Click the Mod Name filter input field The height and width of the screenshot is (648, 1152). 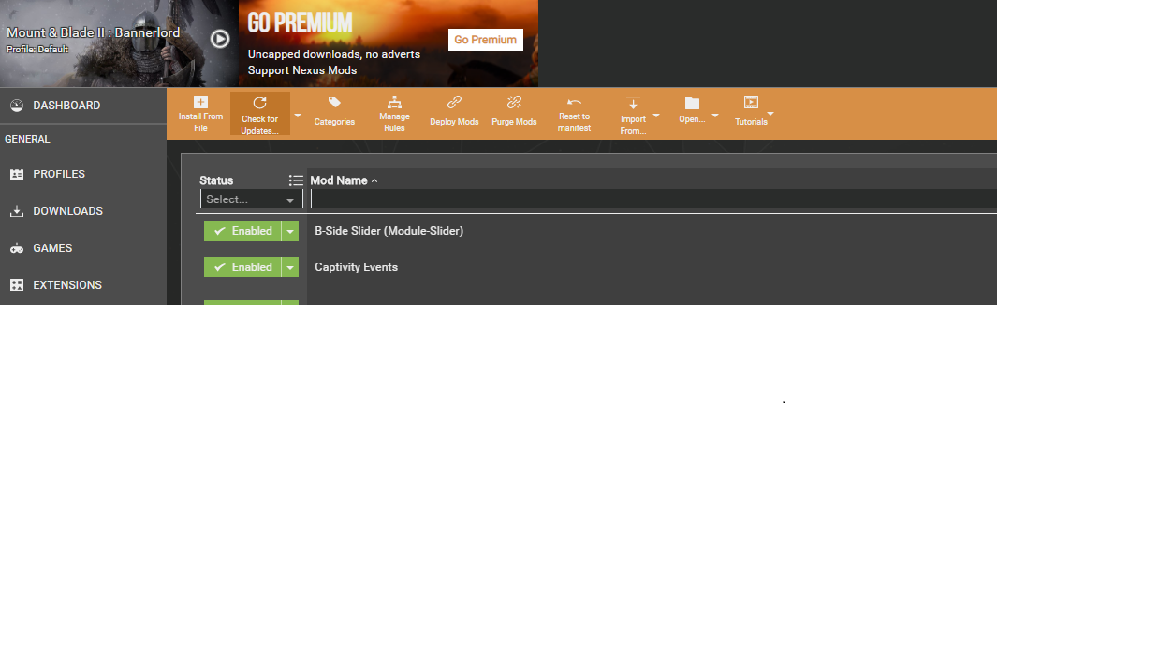pos(653,199)
